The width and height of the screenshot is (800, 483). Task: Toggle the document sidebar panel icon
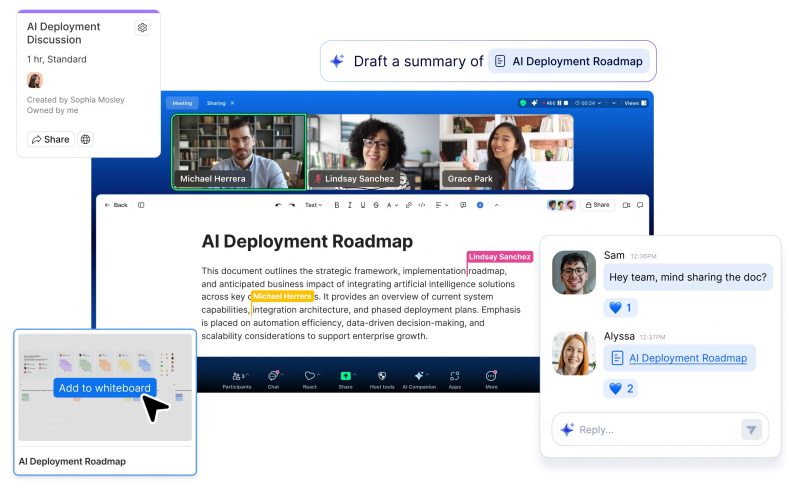(x=141, y=205)
